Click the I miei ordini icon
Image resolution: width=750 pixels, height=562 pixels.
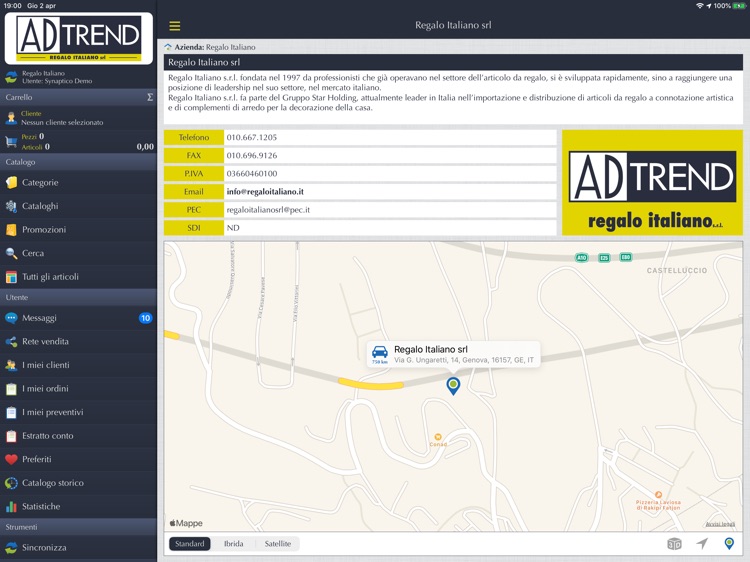click(11, 389)
